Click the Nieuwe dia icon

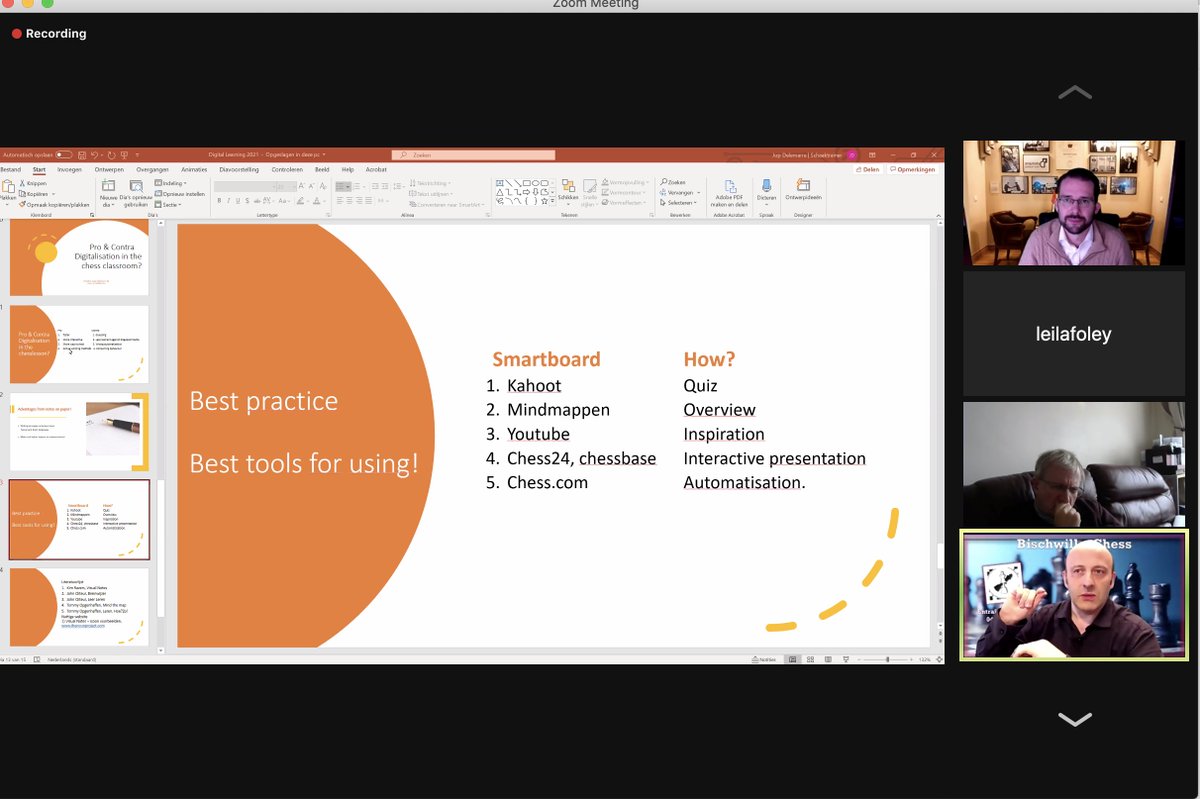(x=108, y=185)
